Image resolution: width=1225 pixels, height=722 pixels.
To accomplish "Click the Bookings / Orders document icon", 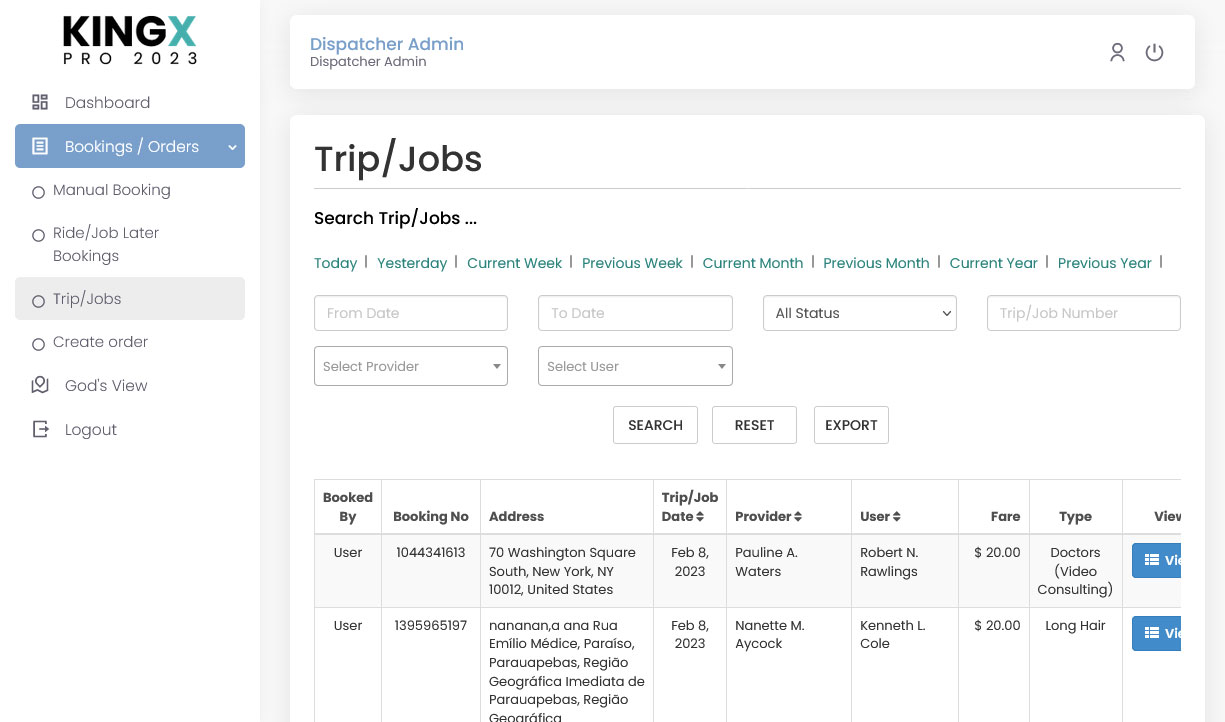I will (40, 146).
